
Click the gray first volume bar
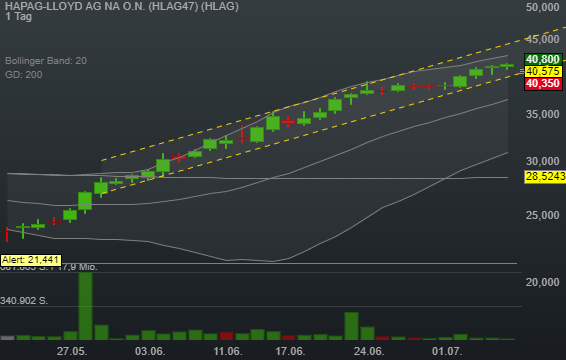tap(8, 338)
